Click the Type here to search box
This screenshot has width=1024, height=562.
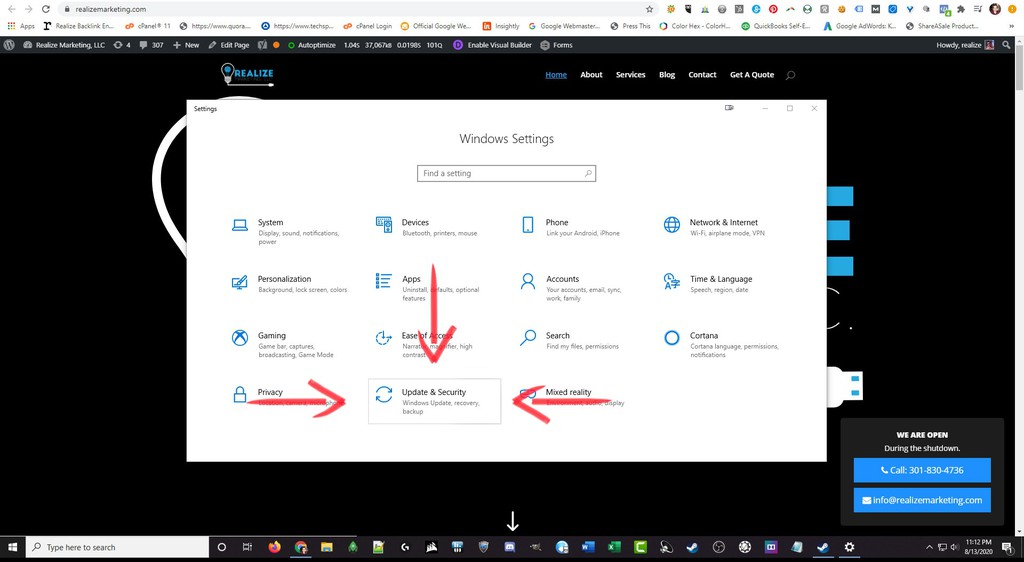click(118, 547)
